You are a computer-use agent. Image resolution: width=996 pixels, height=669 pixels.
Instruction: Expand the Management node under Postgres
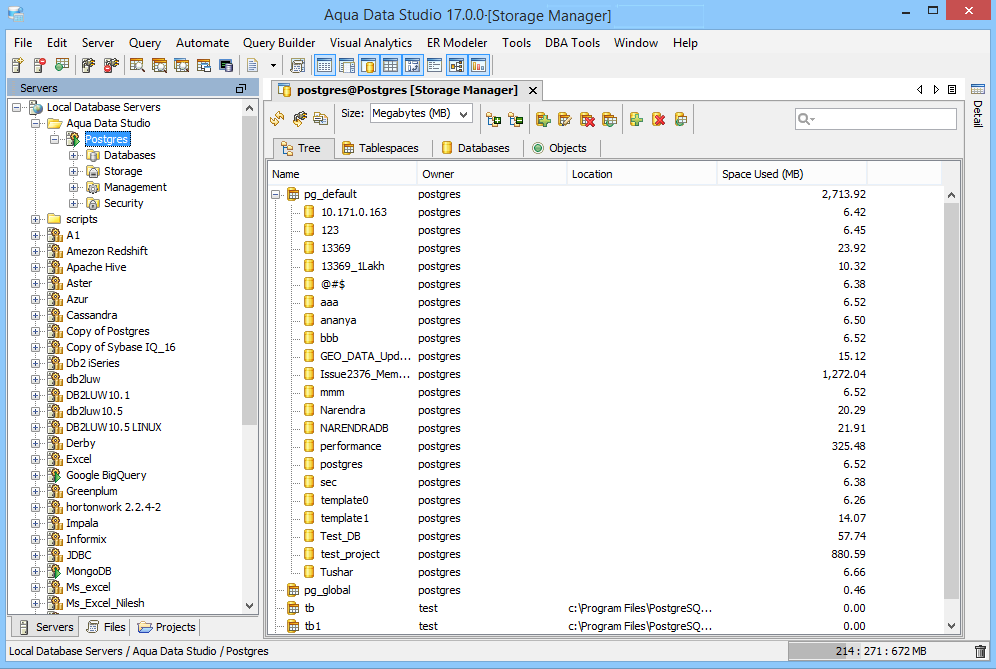[x=74, y=187]
